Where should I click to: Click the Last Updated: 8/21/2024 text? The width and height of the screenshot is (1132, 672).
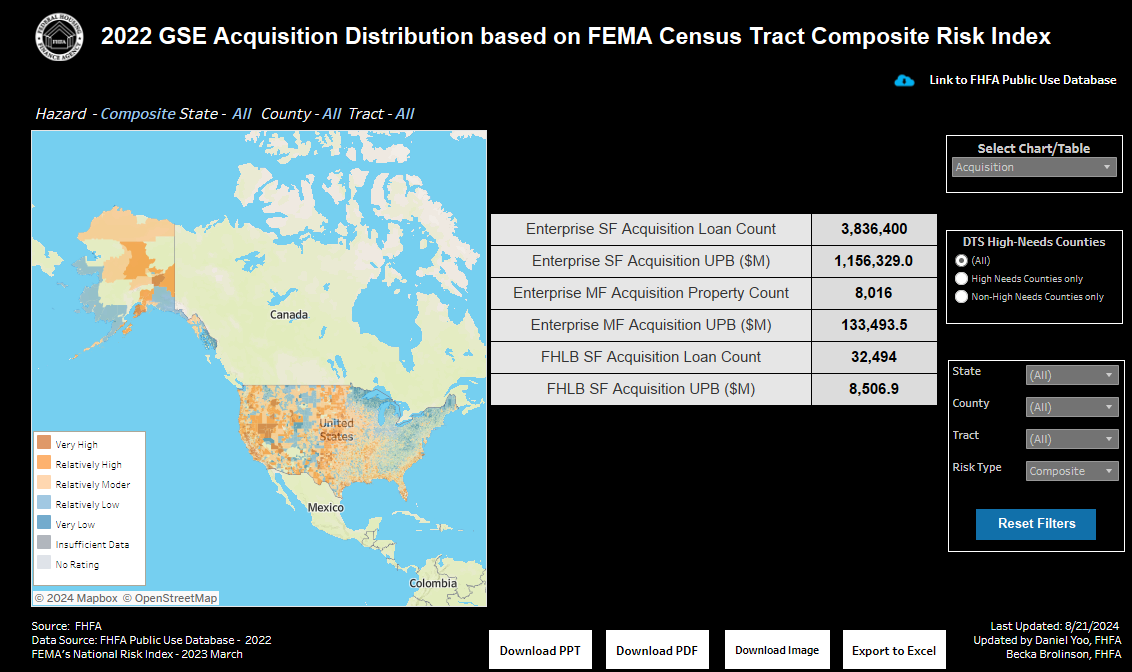pyautogui.click(x=1055, y=627)
